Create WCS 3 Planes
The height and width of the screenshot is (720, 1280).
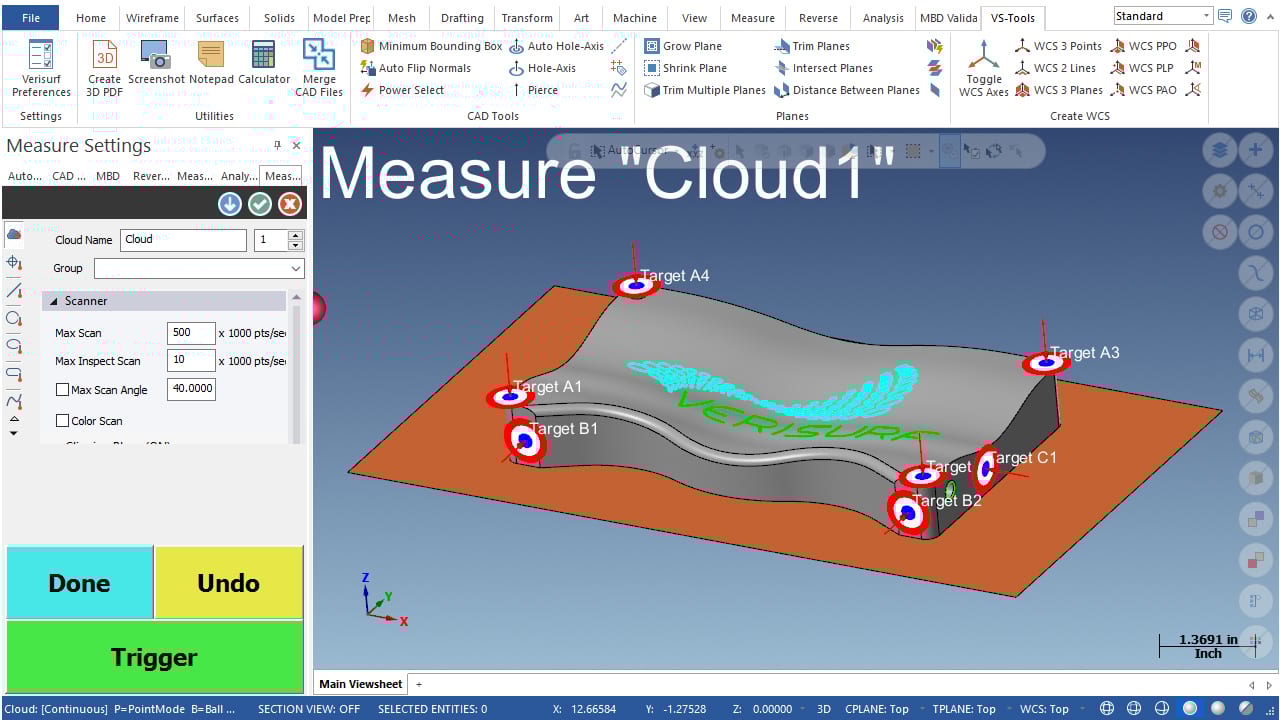click(1058, 90)
